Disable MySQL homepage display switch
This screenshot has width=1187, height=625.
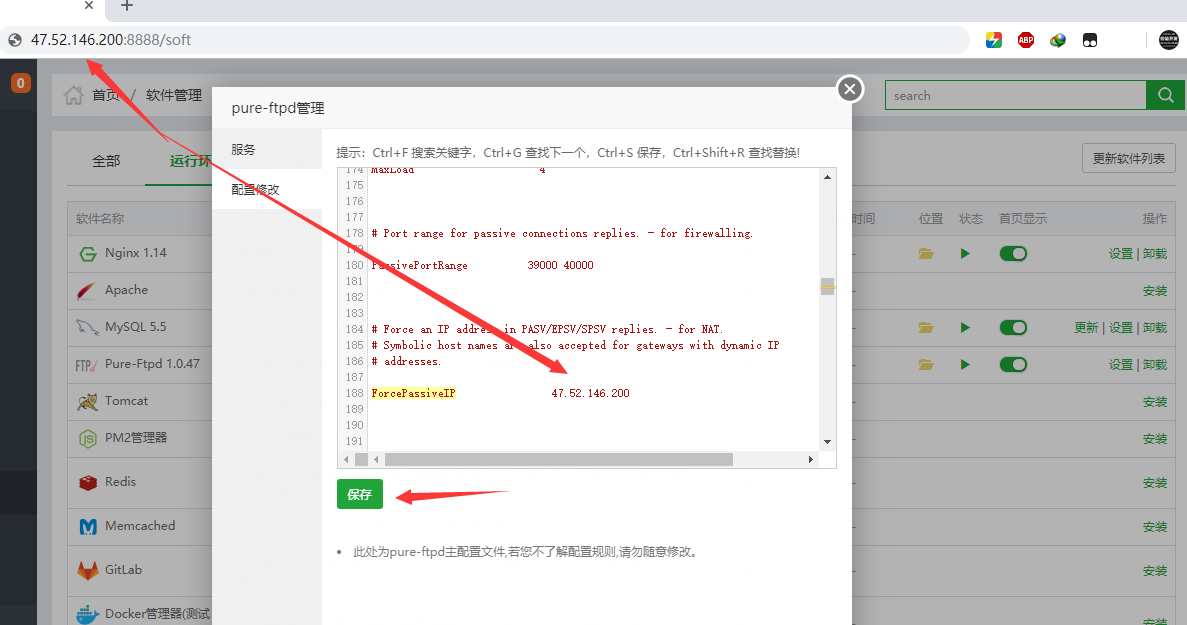tap(1013, 328)
